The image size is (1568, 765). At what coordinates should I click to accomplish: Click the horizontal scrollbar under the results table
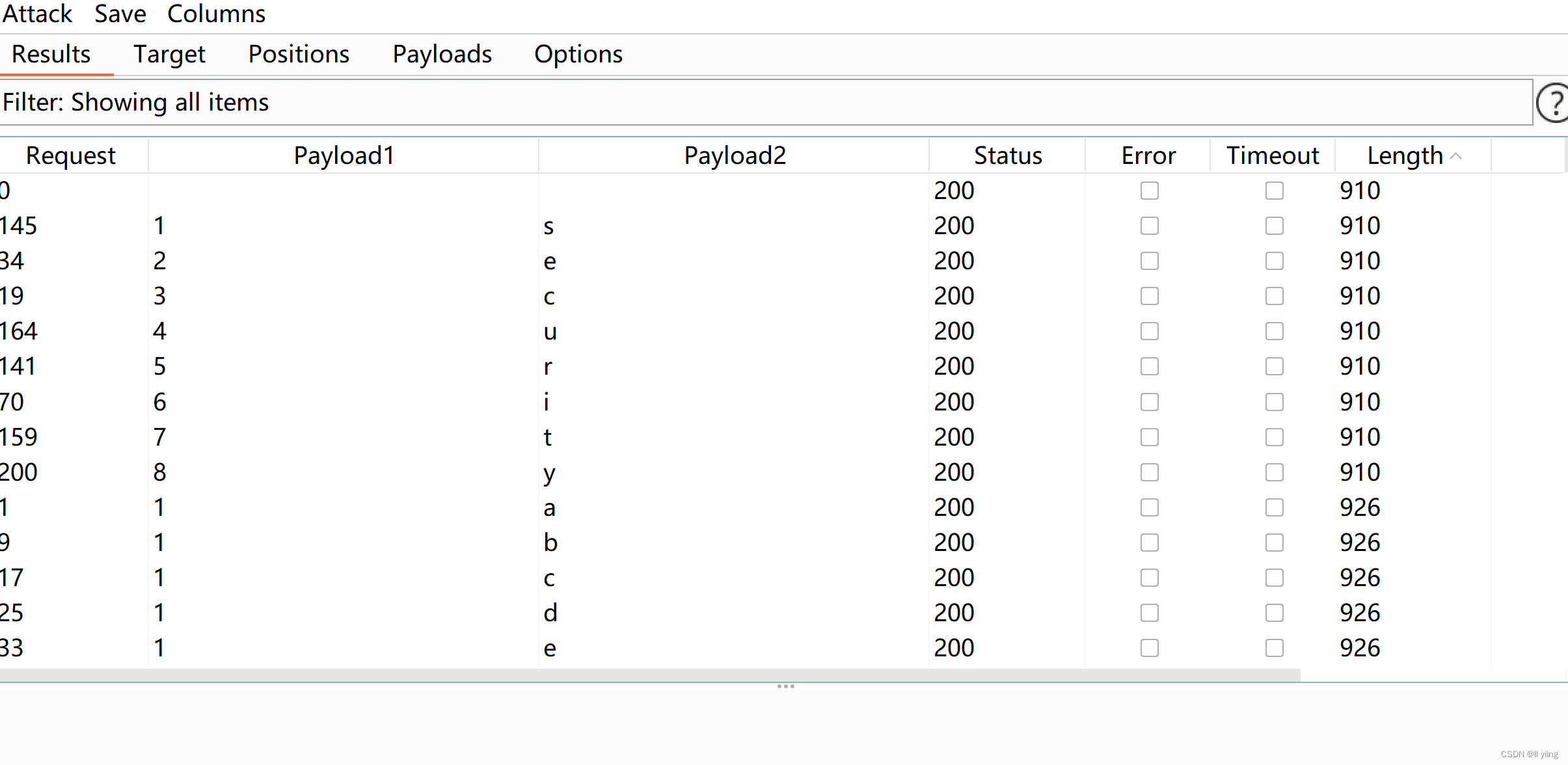[x=649, y=675]
